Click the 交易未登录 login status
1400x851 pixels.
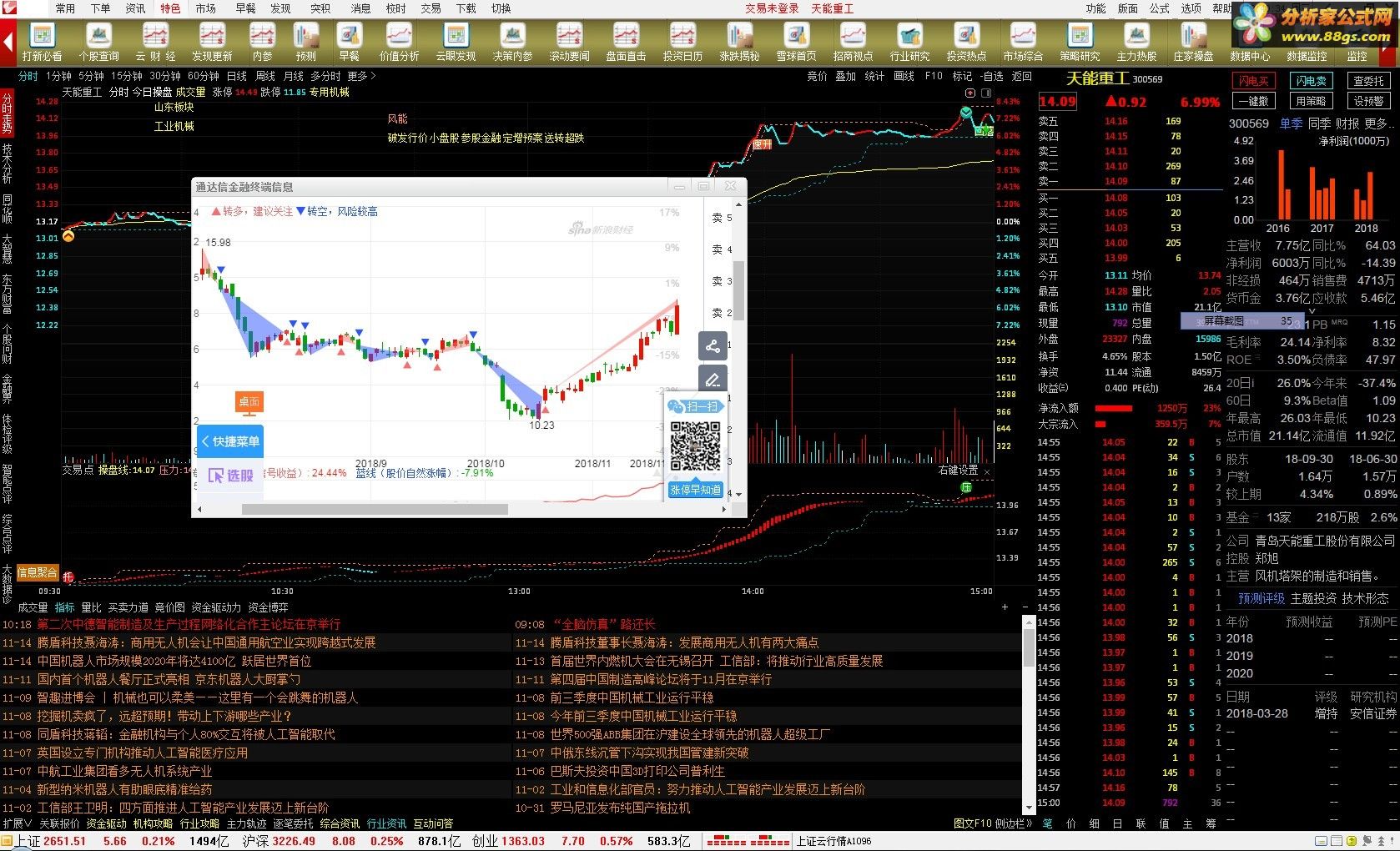772,8
